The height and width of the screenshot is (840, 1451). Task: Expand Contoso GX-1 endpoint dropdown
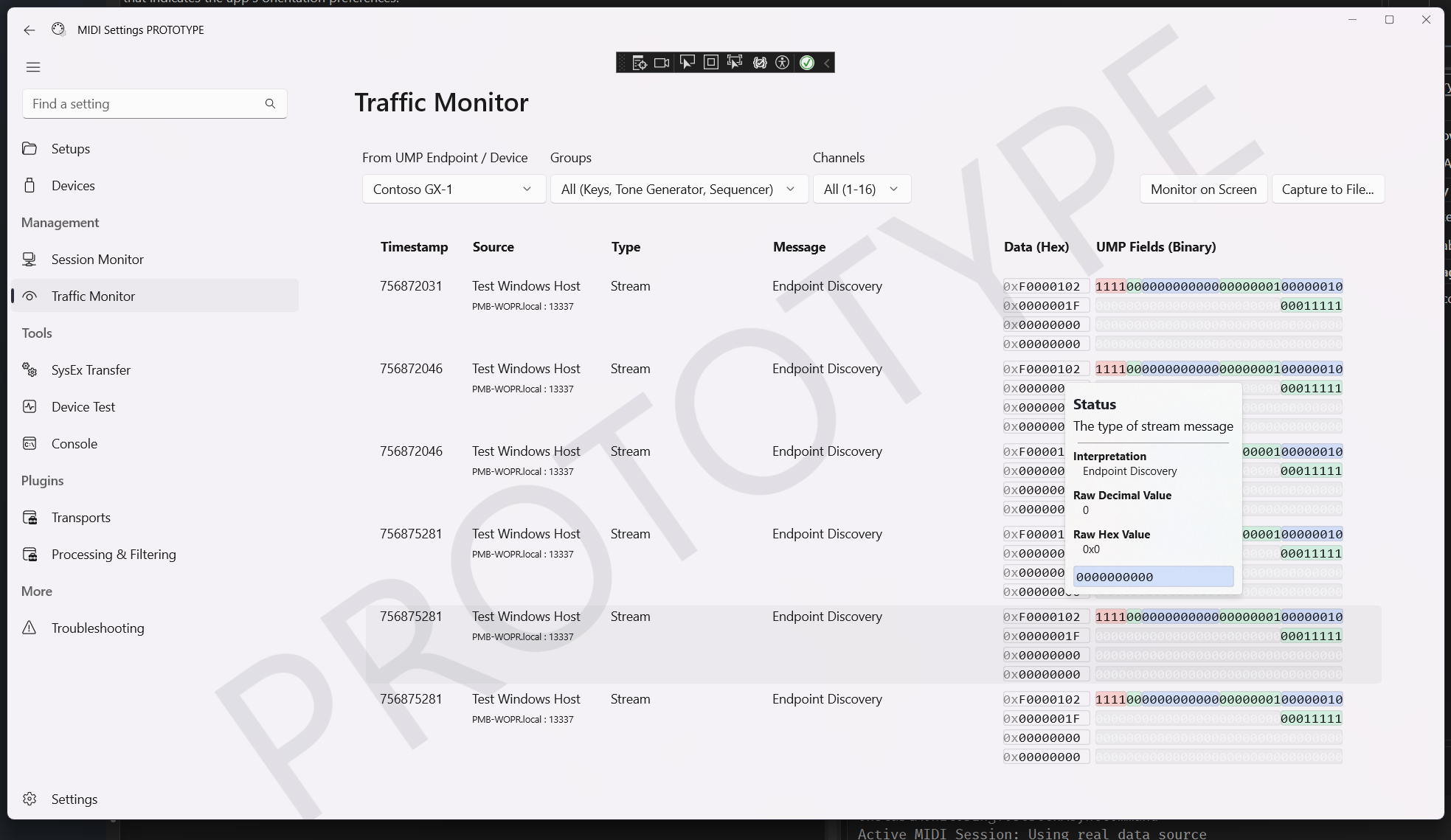(x=453, y=190)
